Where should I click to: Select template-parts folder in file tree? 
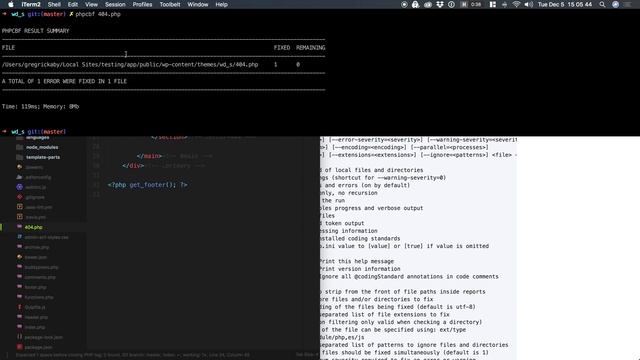pos(43,157)
